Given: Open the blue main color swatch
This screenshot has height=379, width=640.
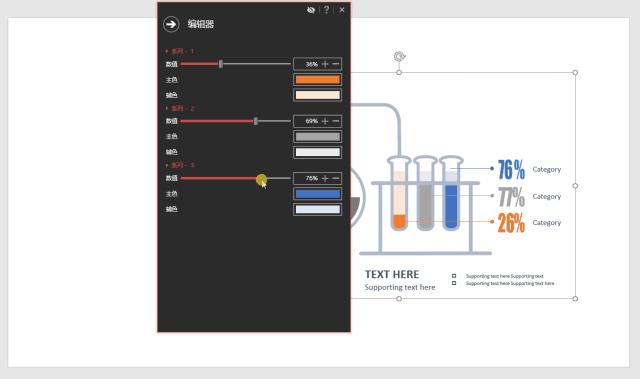Looking at the screenshot, I should [318, 194].
